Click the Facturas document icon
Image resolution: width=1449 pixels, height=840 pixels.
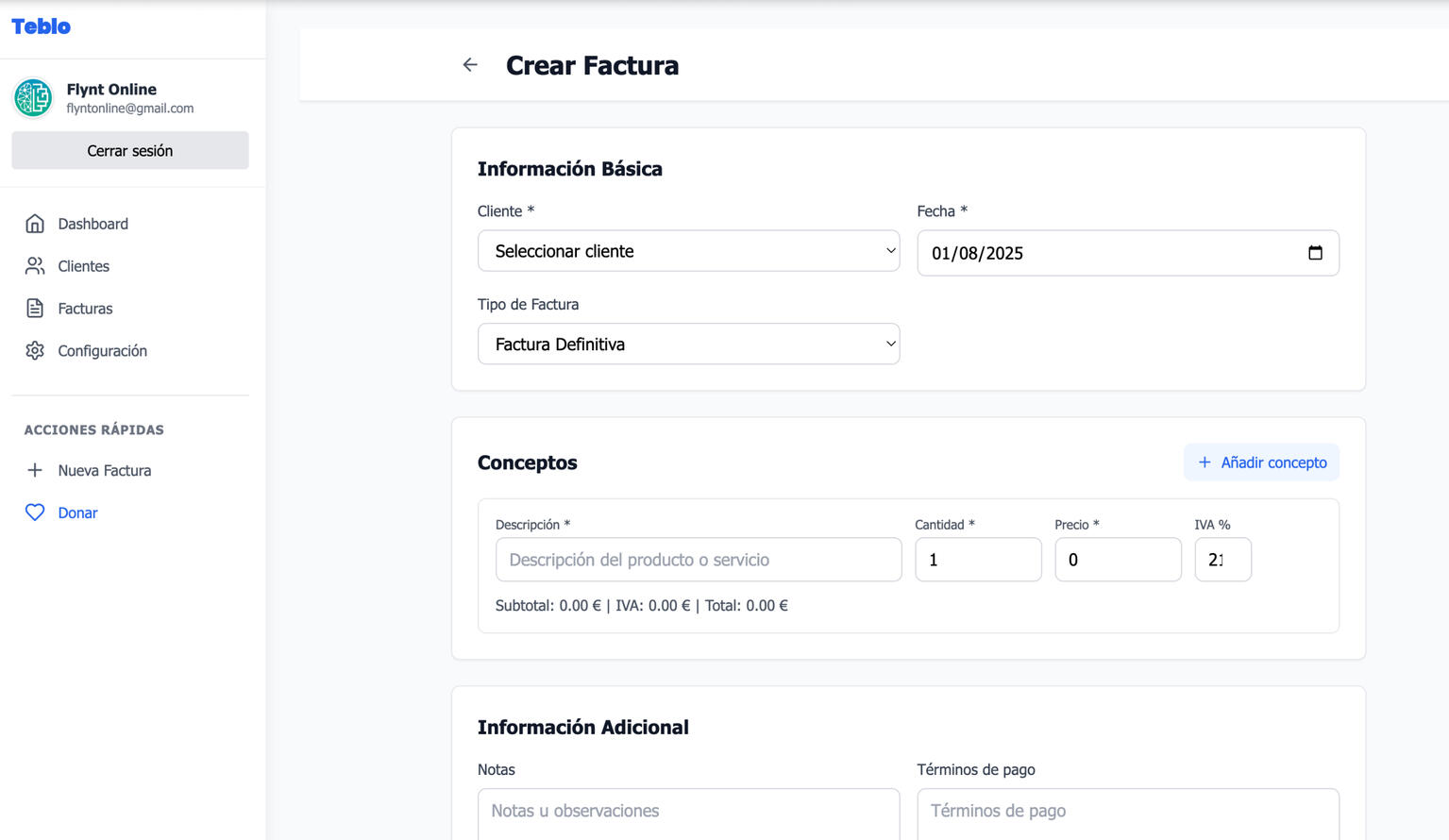(x=35, y=309)
